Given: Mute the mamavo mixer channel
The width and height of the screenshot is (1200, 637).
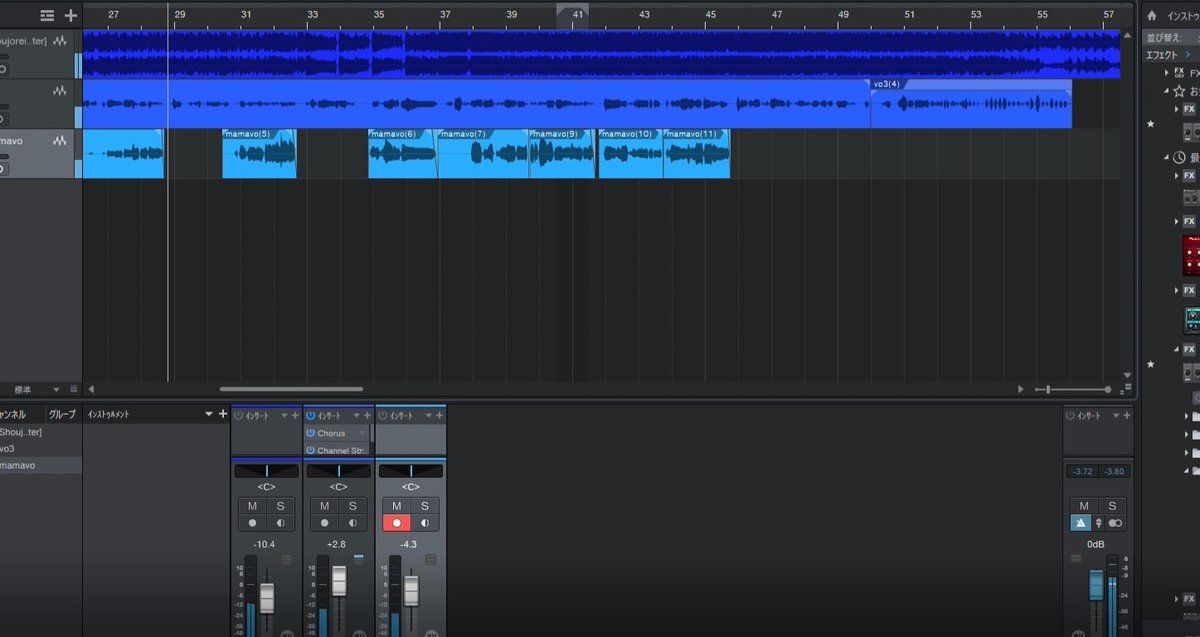Looking at the screenshot, I should pos(396,506).
